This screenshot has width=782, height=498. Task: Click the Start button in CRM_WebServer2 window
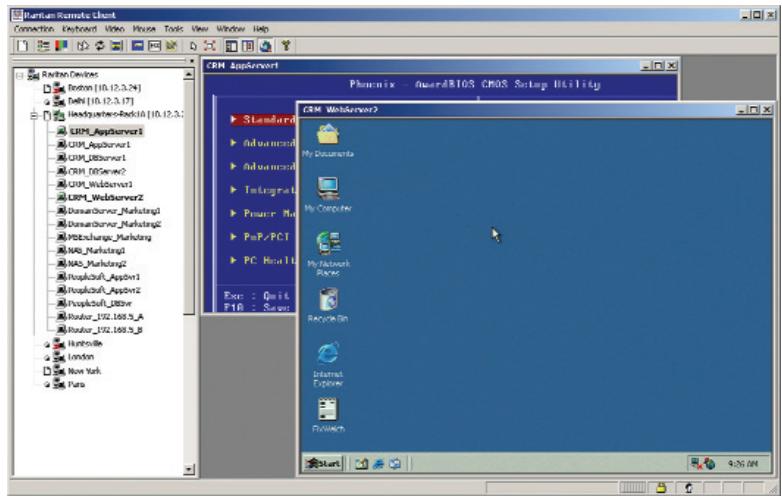(x=323, y=464)
